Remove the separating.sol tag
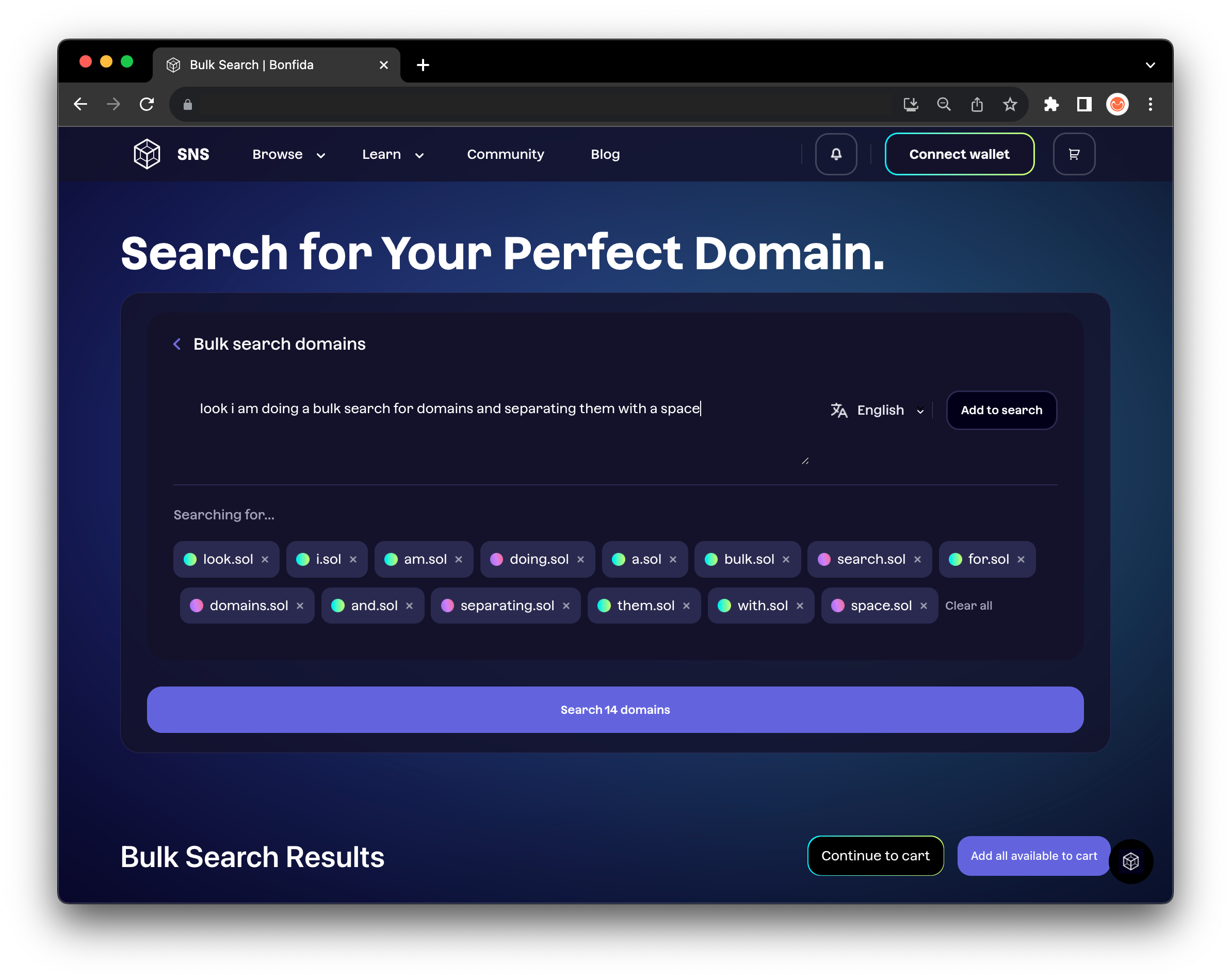The height and width of the screenshot is (980, 1231). [566, 606]
